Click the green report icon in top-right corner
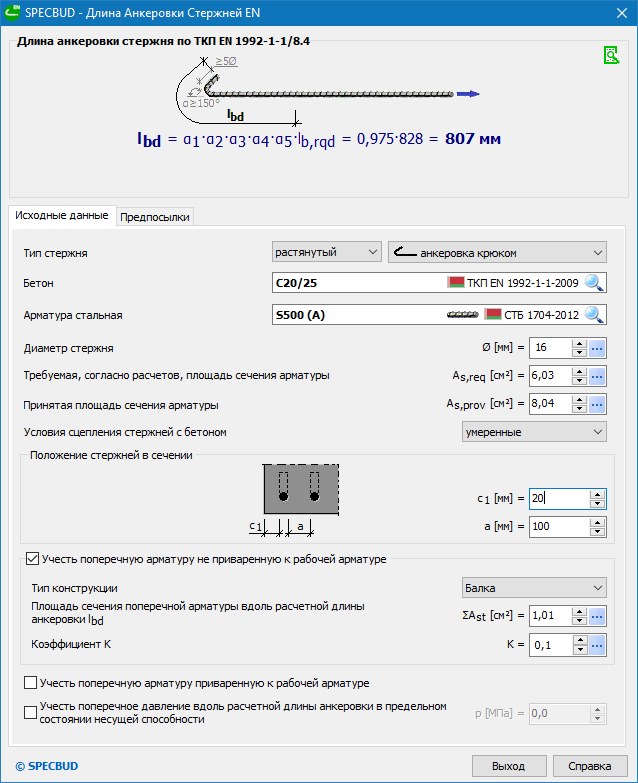The width and height of the screenshot is (638, 783). pyautogui.click(x=610, y=55)
